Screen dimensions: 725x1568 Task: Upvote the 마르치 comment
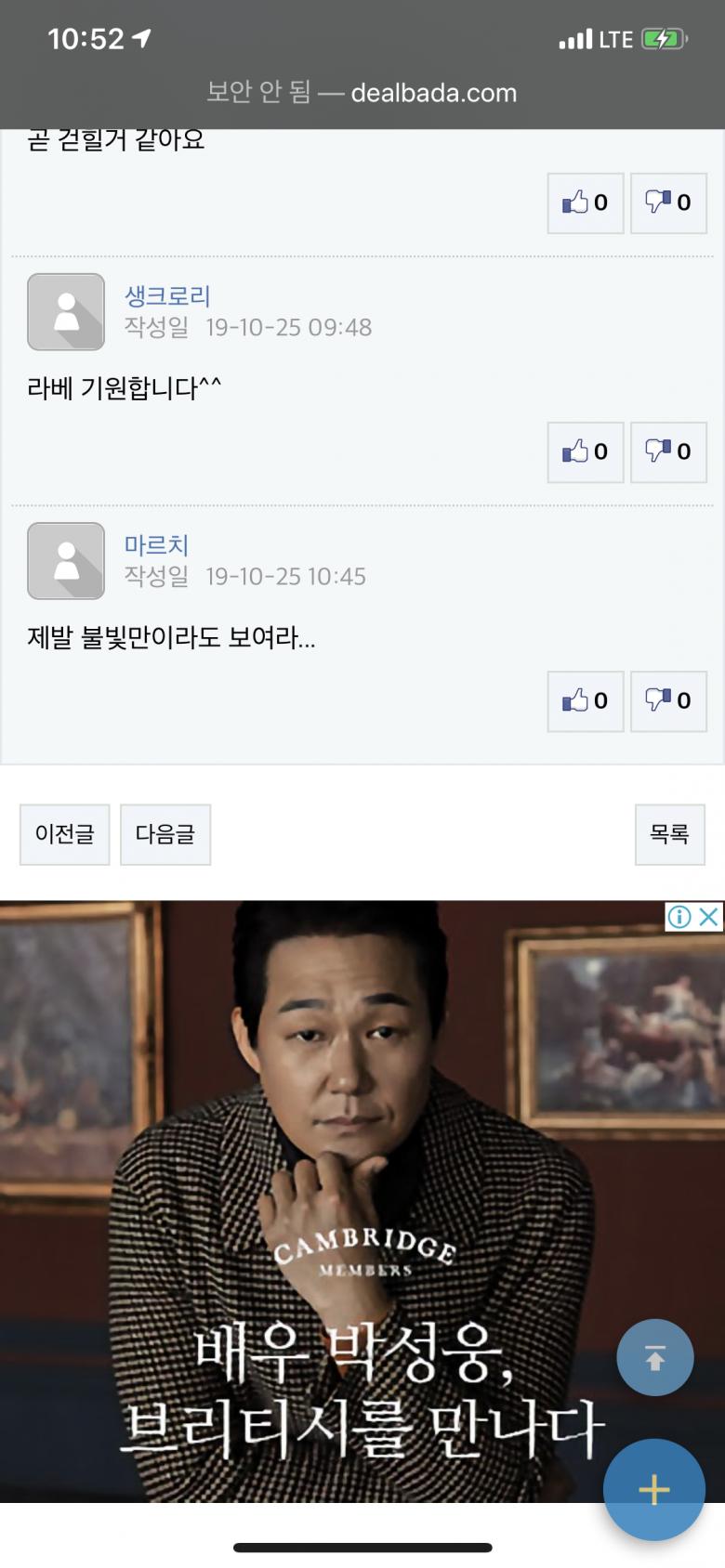click(585, 700)
